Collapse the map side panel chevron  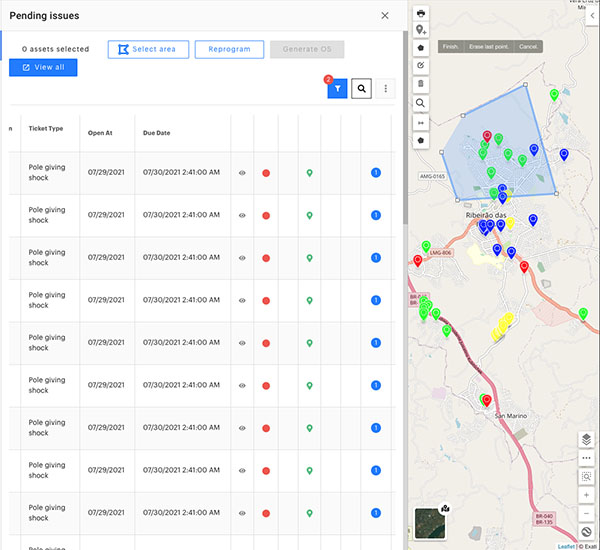tap(592, 16)
